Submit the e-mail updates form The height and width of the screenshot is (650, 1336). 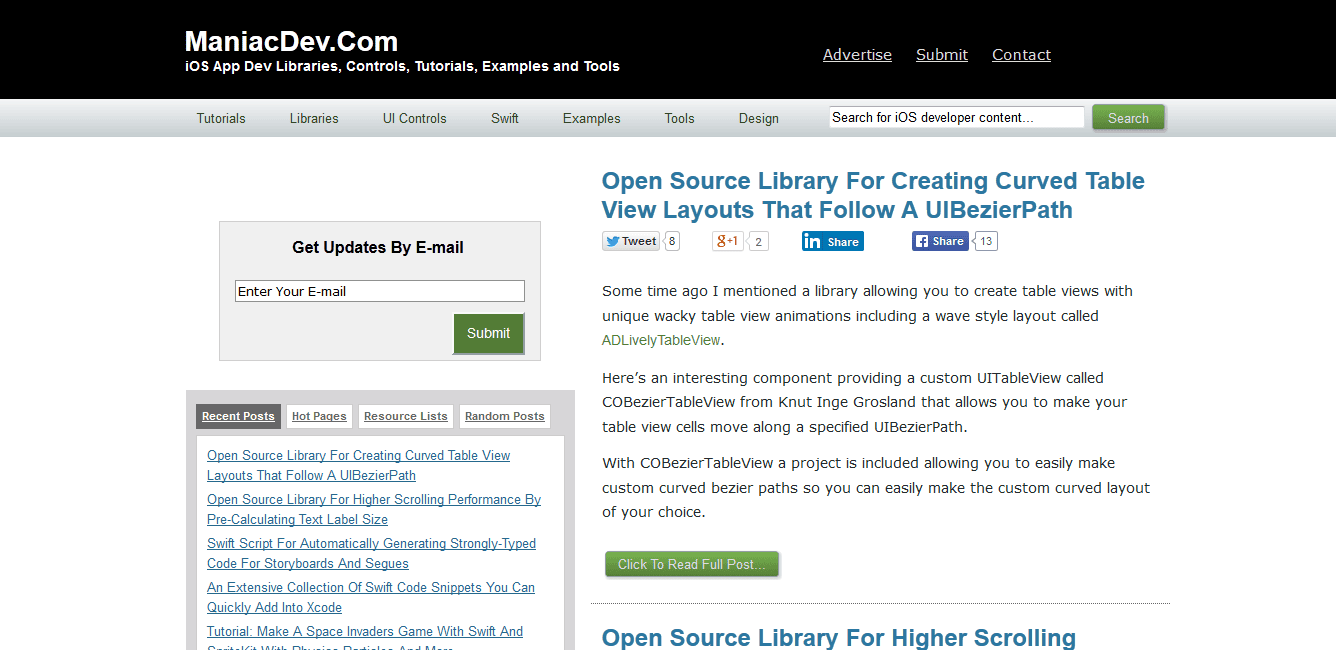pyautogui.click(x=488, y=333)
